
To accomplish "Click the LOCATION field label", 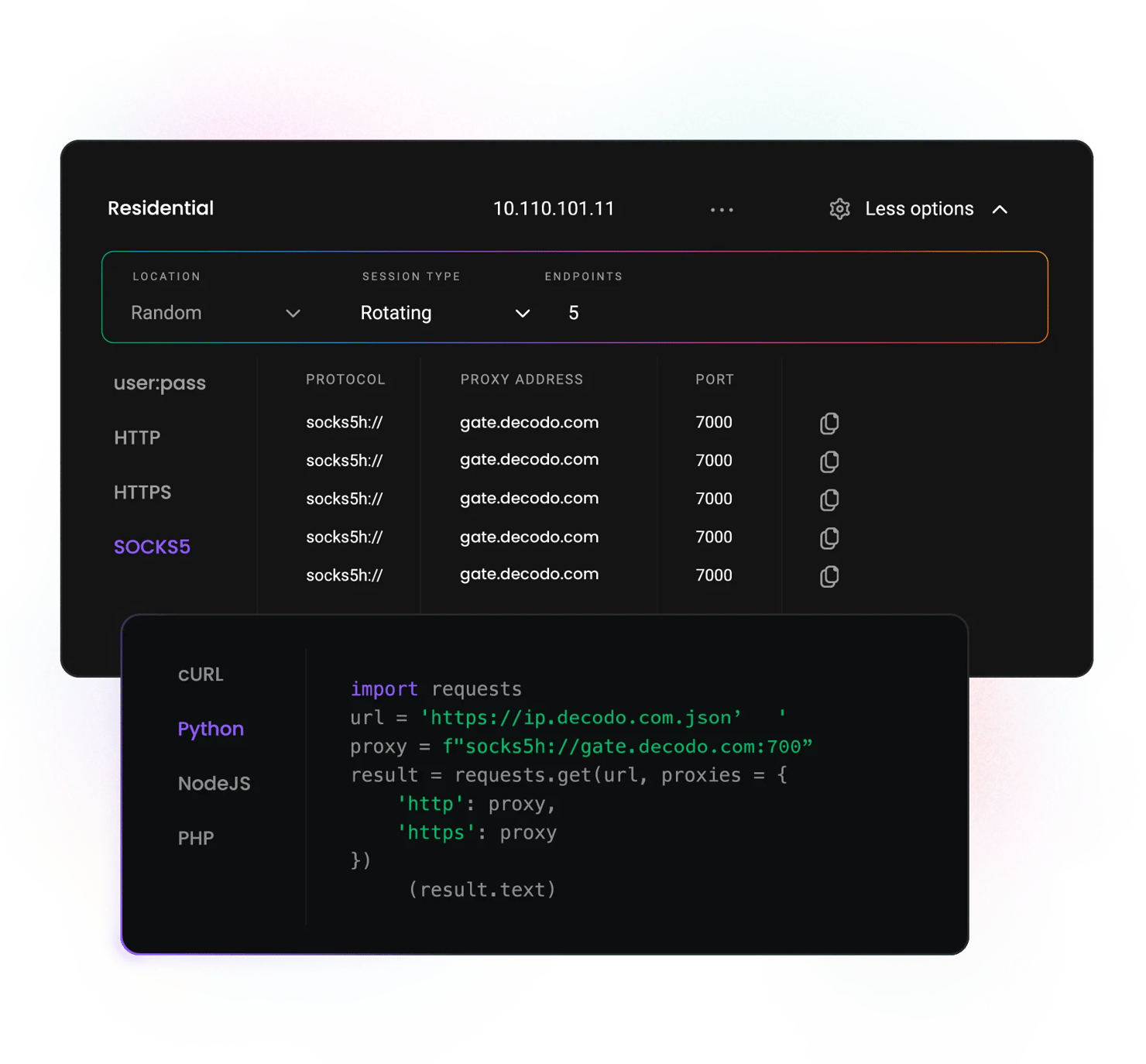I will tap(166, 276).
